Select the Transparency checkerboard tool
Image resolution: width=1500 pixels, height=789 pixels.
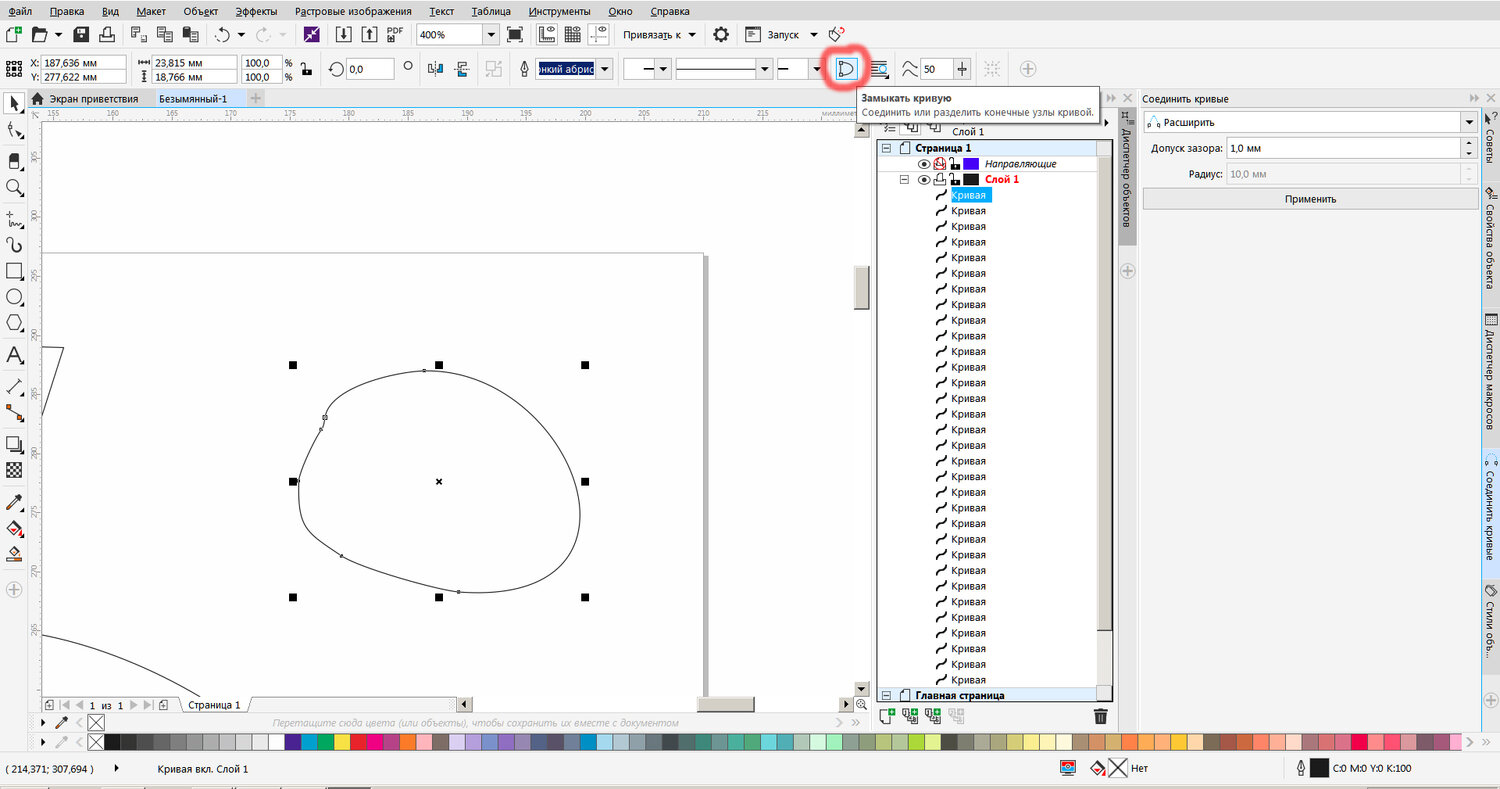(x=14, y=470)
